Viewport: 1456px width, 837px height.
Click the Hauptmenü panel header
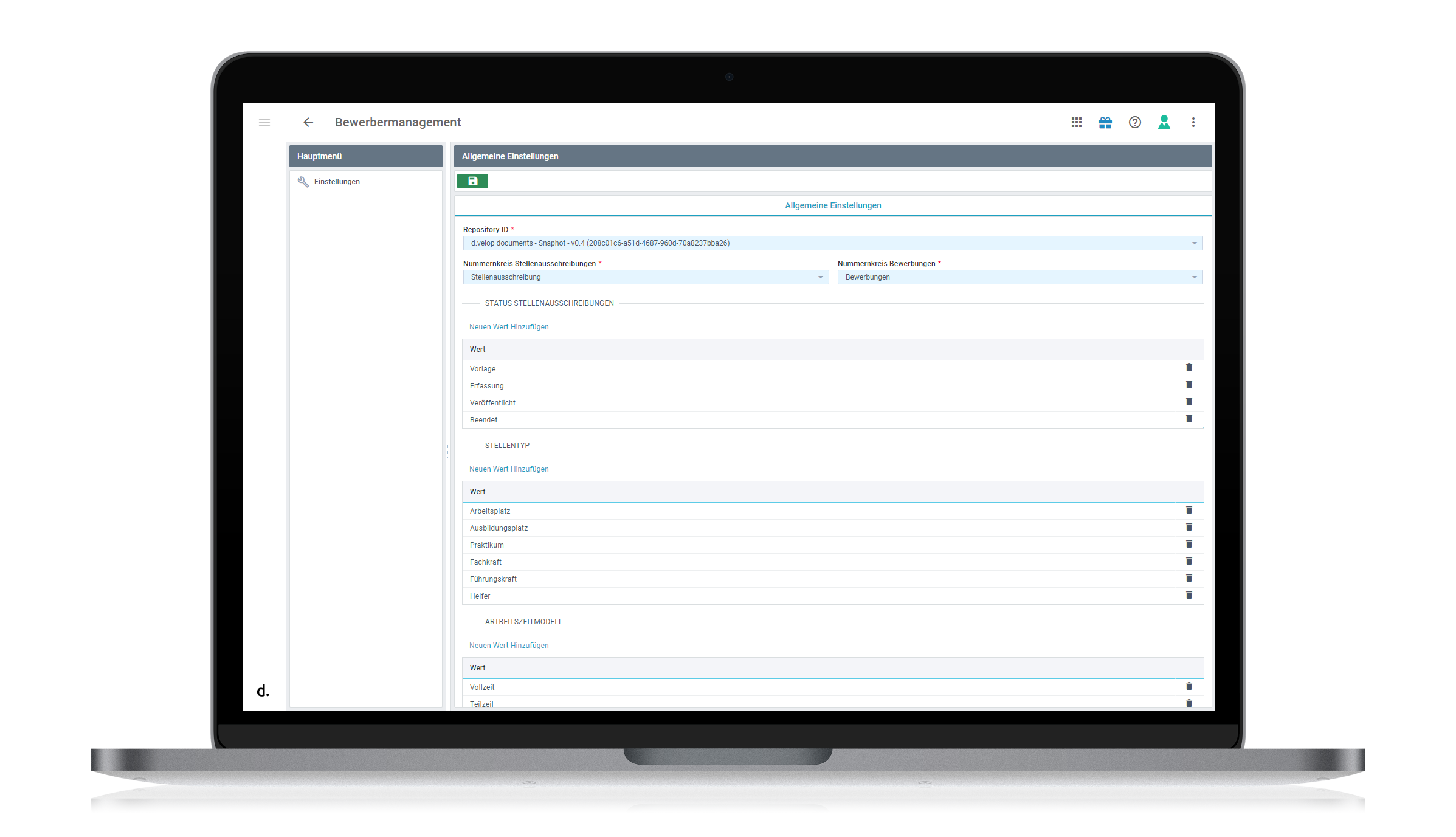[x=365, y=156]
